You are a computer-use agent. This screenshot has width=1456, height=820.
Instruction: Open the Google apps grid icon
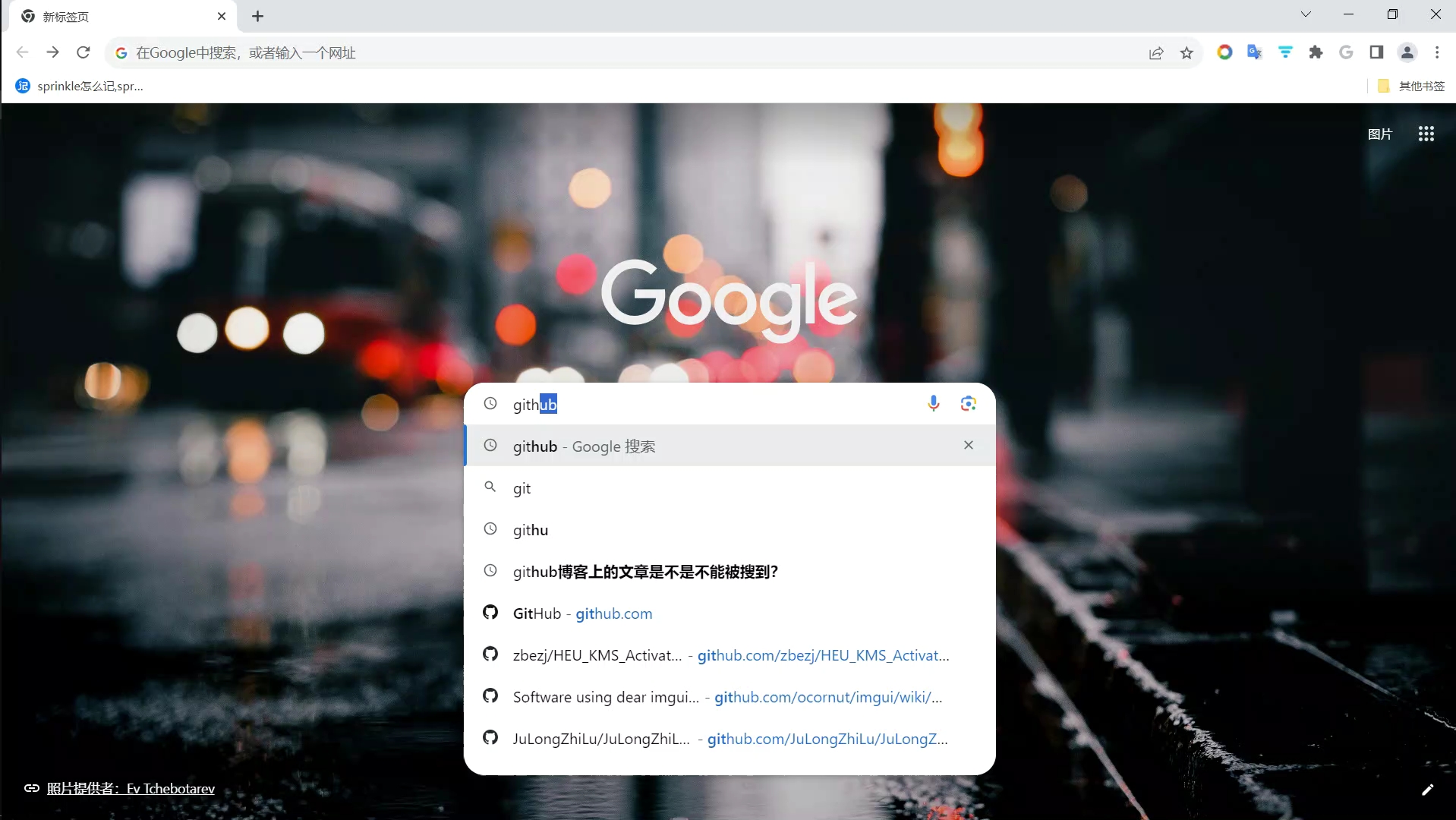(x=1426, y=134)
